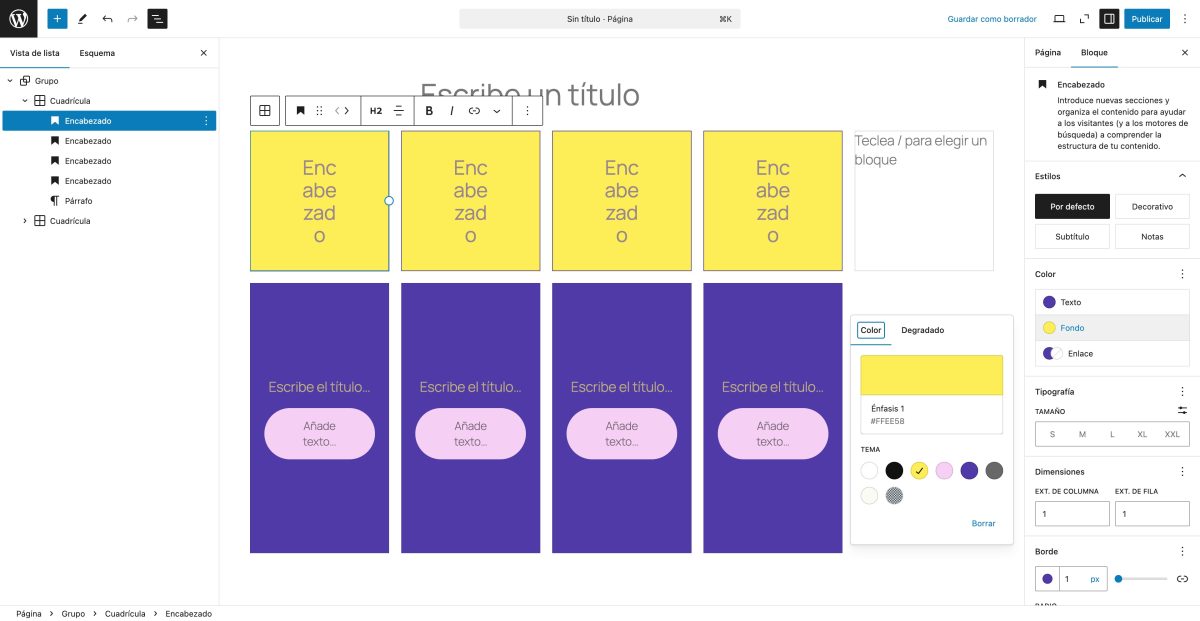The height and width of the screenshot is (621, 1200).
Task: View page in new tab
Action: point(1084,18)
